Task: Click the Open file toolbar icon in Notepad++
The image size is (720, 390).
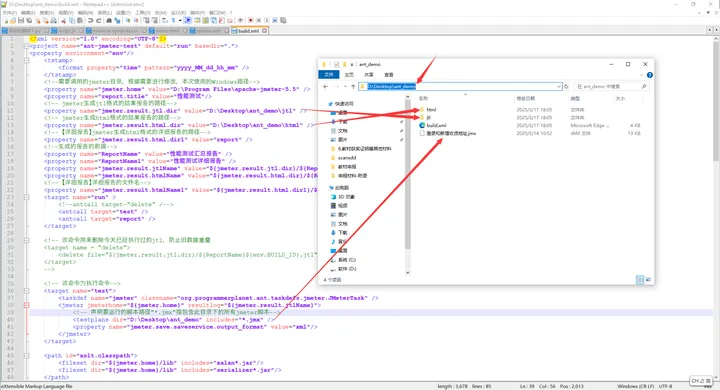Action: [13, 21]
